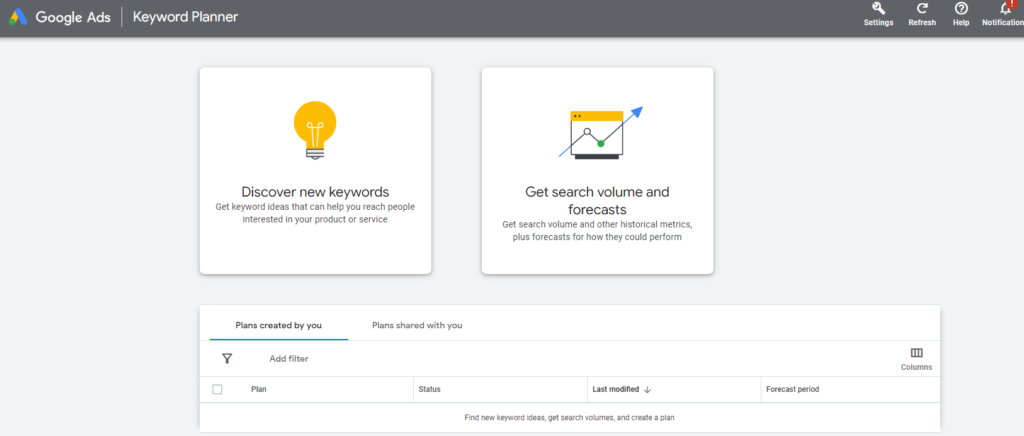Open Settings wrench icon
Image resolution: width=1024 pixels, height=436 pixels.
click(878, 8)
